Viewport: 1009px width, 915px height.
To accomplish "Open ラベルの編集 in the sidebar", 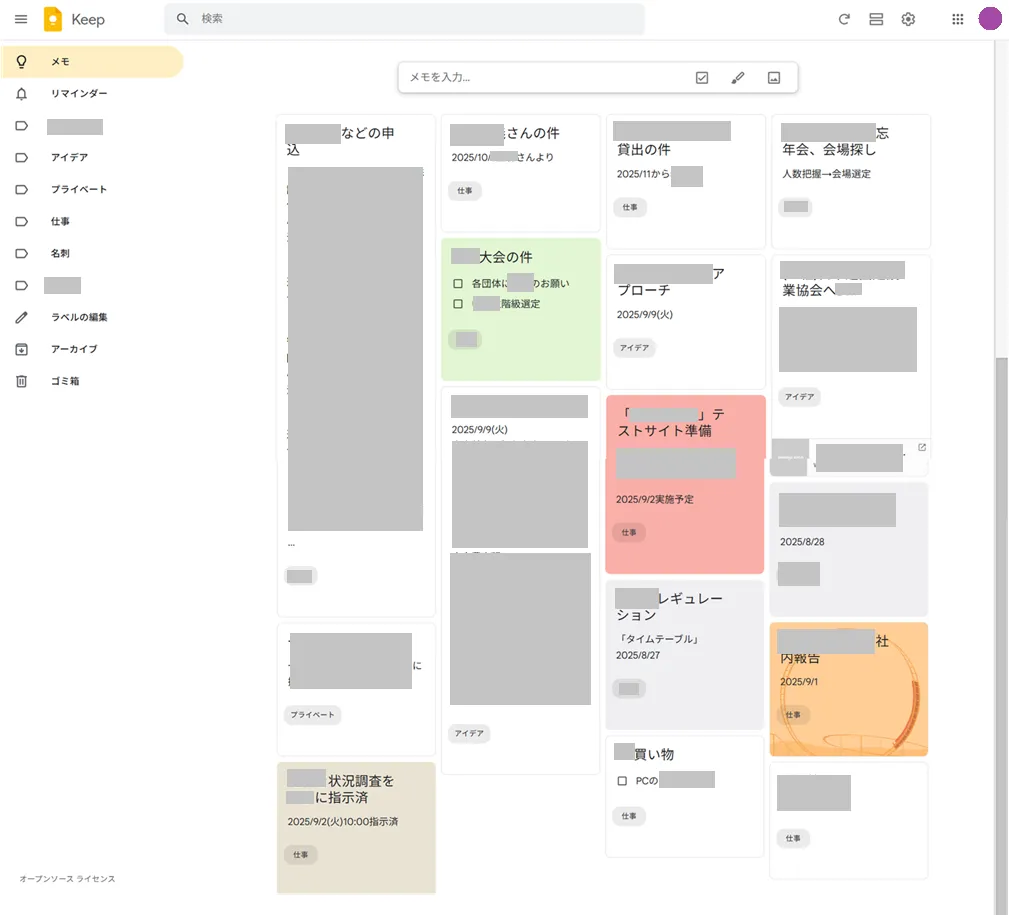I will 79,318.
